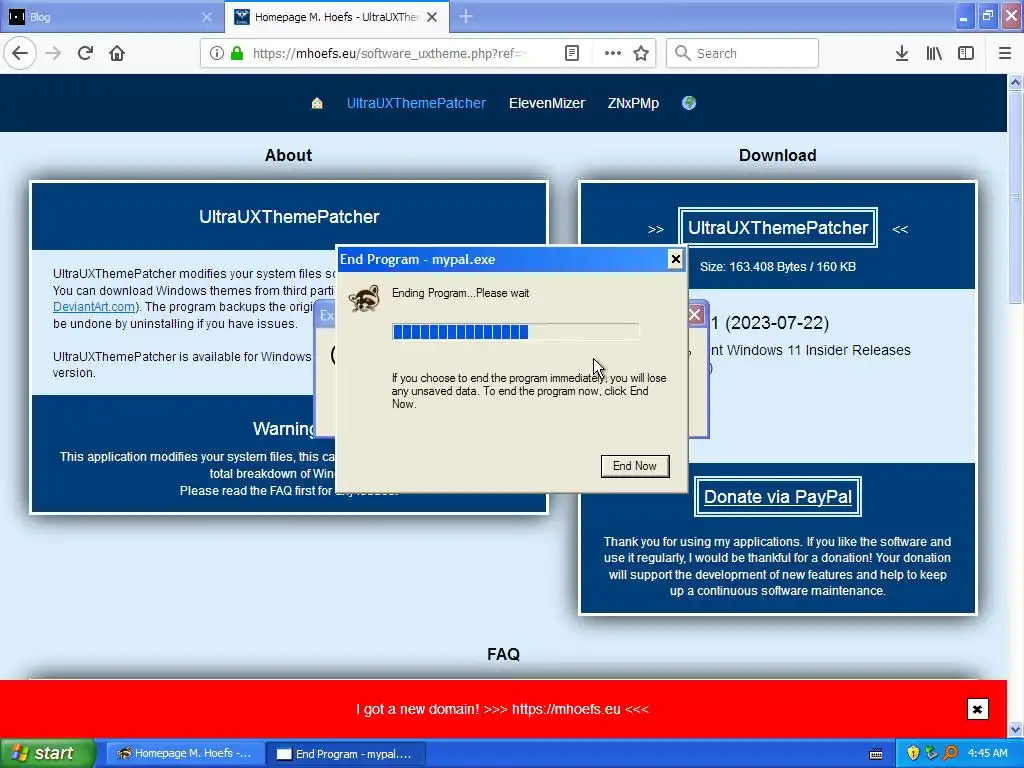Click the forward navigation arrow
Image resolution: width=1024 pixels, height=768 pixels.
click(x=54, y=53)
